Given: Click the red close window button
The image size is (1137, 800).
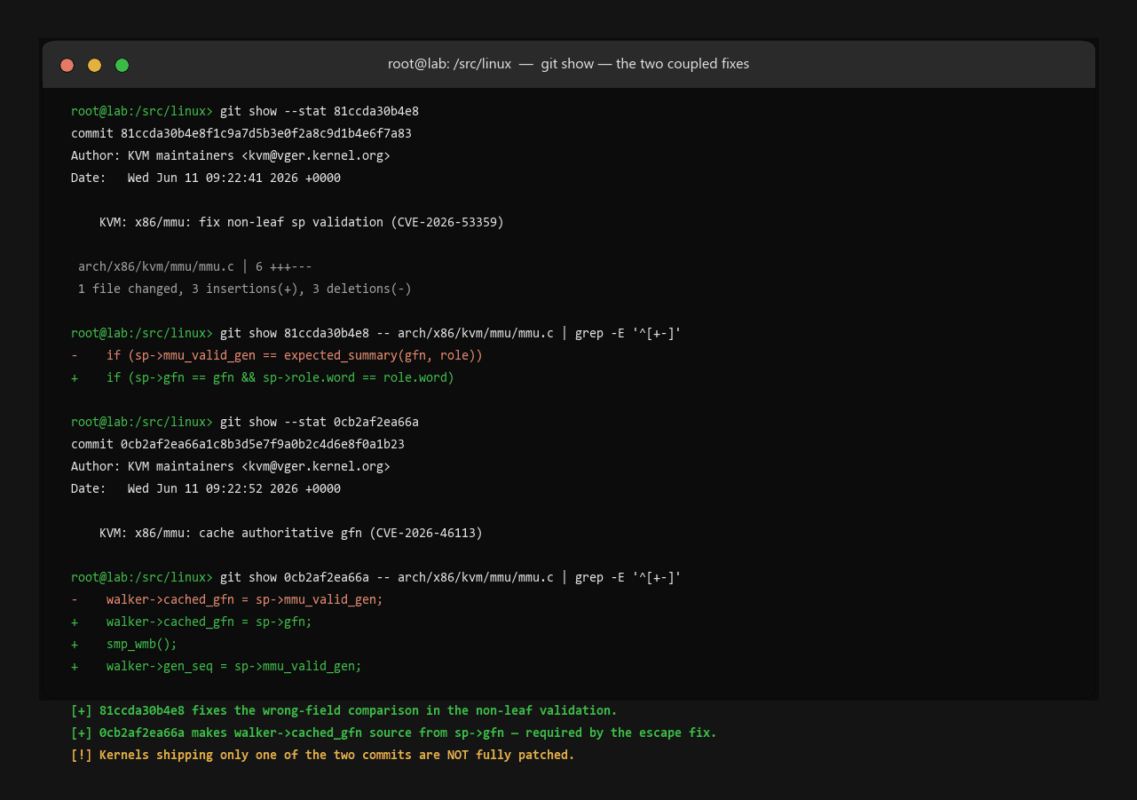Looking at the screenshot, I should 67,65.
